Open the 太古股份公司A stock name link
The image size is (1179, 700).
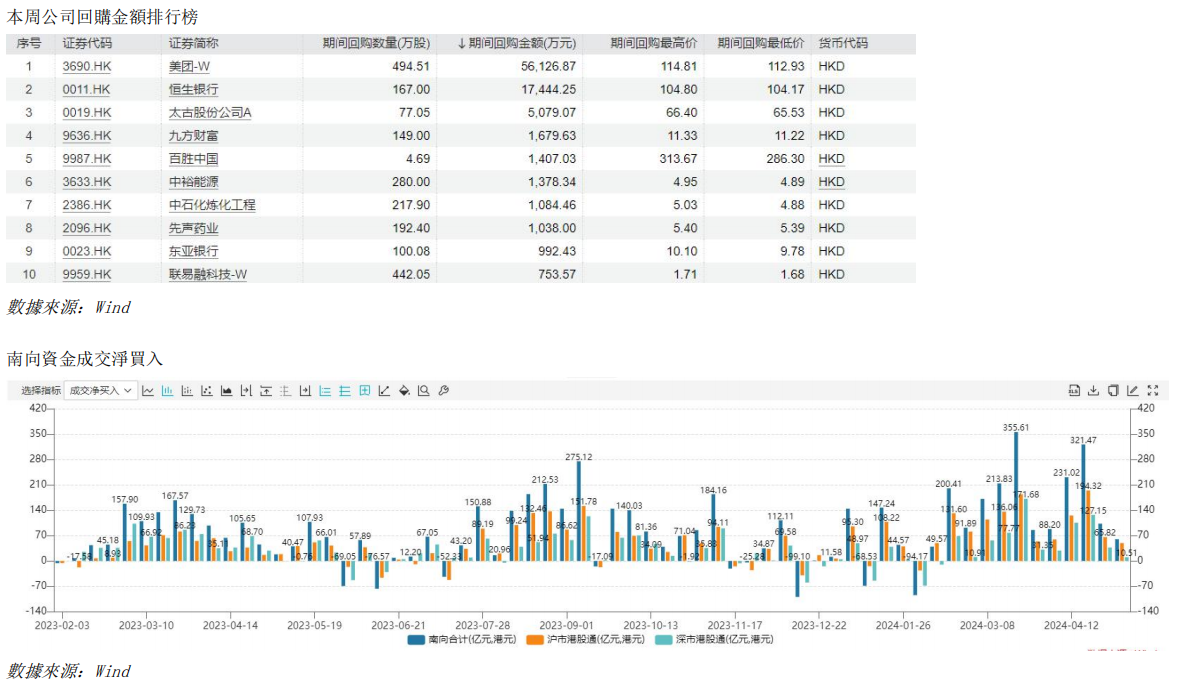tap(210, 113)
